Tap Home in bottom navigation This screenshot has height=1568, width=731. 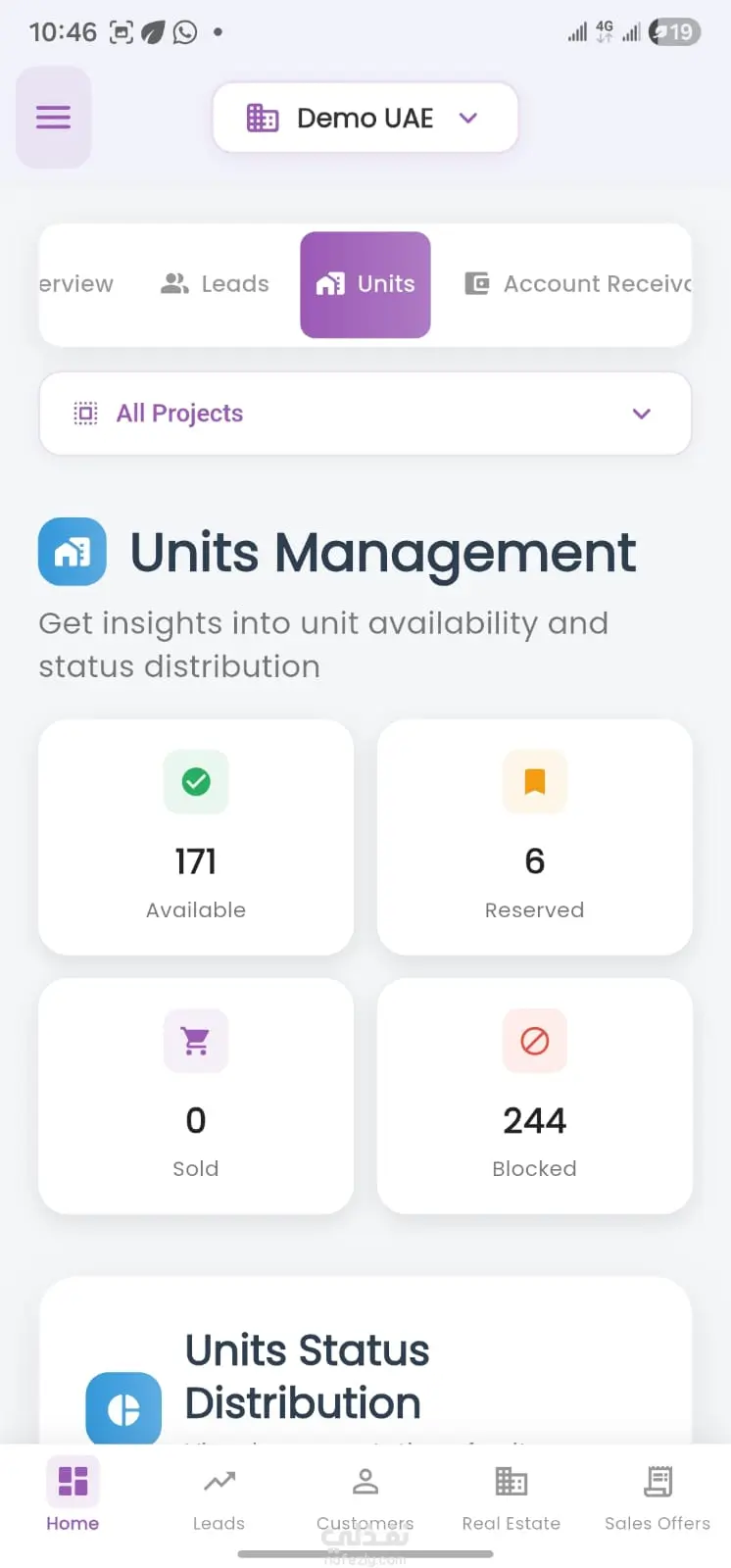(73, 1496)
